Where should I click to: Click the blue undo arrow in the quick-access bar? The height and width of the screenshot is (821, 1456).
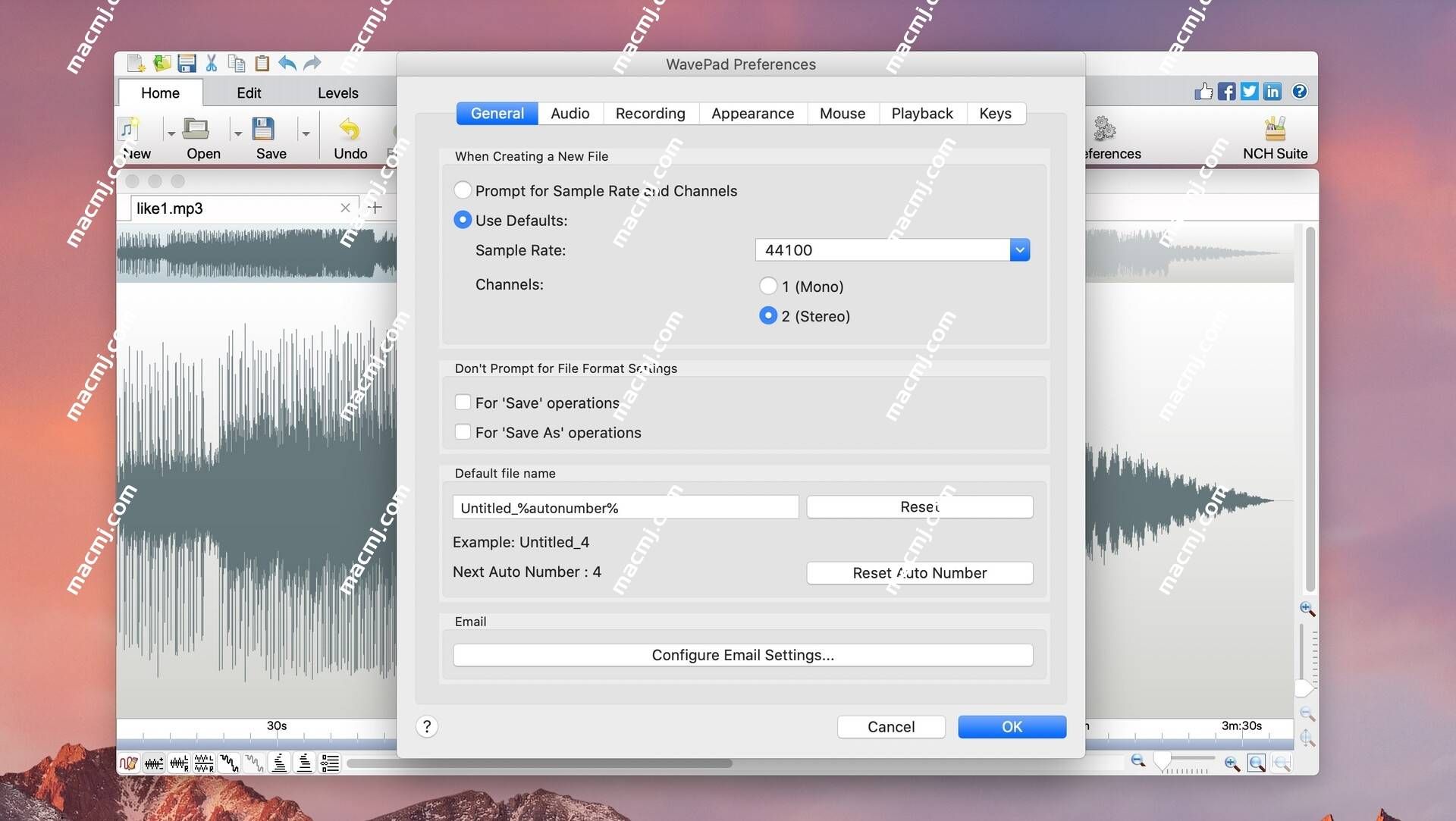click(287, 63)
